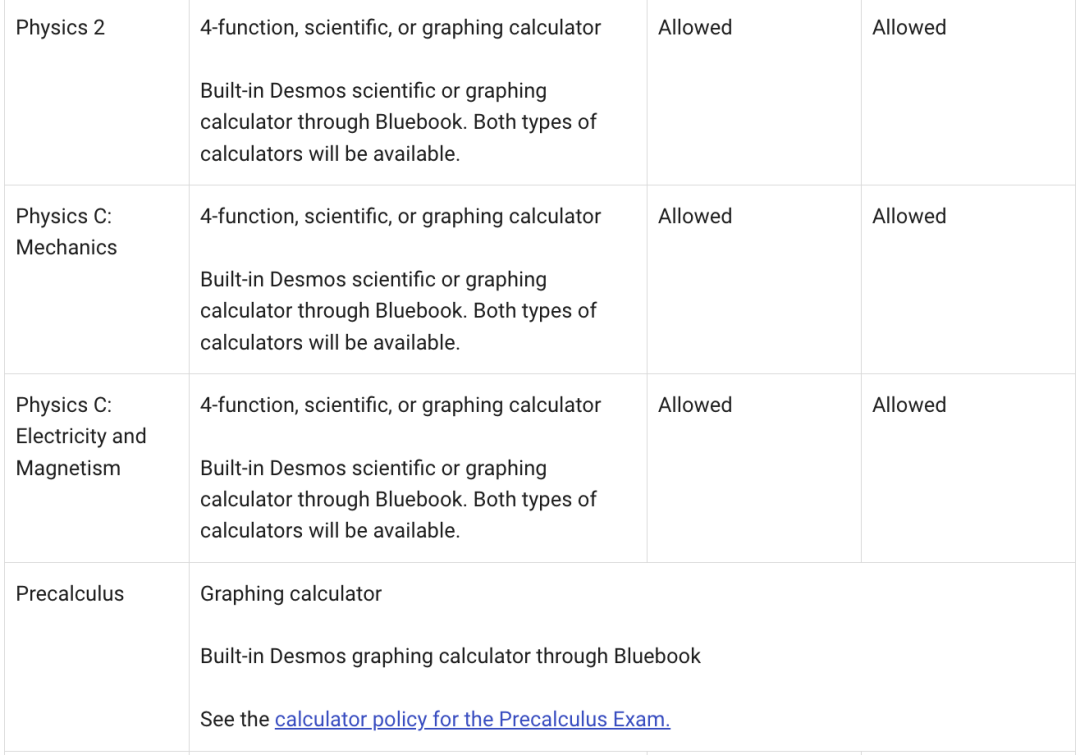Image resolution: width=1080 pixels, height=755 pixels.
Task: Click the Mechanics row '4-function, scientific, or graphing' text
Action: [400, 216]
